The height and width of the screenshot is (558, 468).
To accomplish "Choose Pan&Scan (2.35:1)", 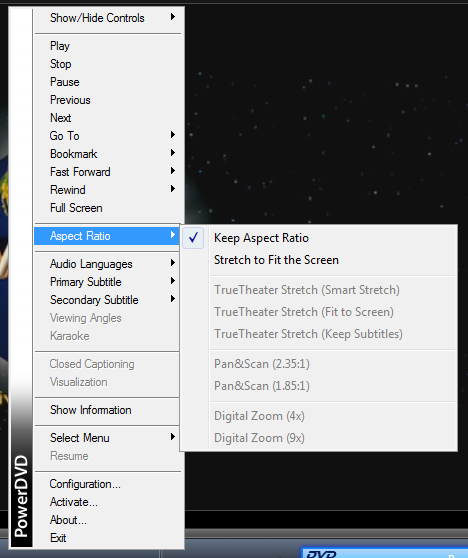I will 319,364.
